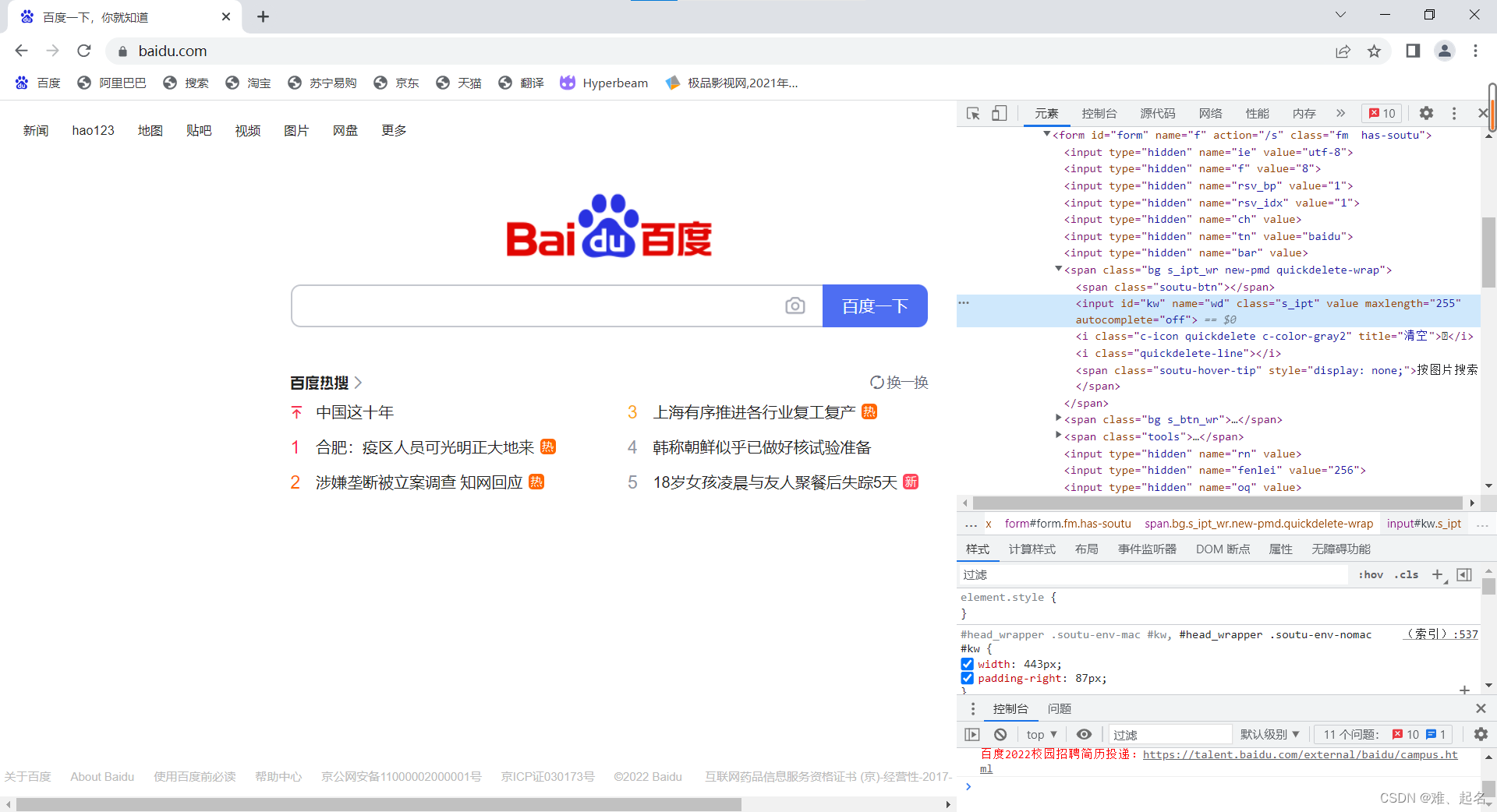Toggle the .cls class editor button

click(1407, 574)
